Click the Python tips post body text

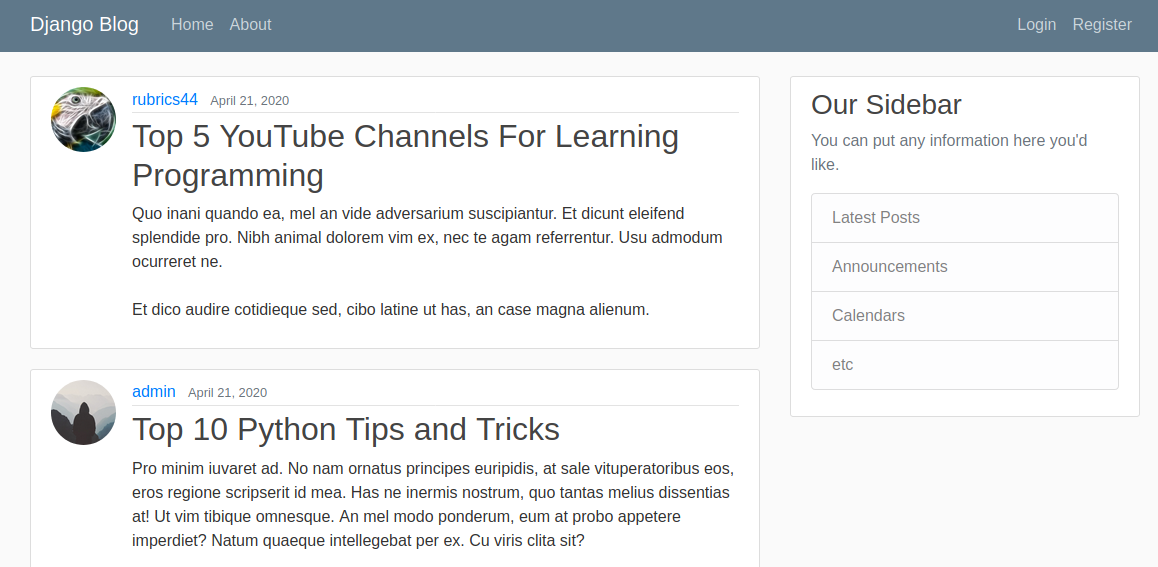pyautogui.click(x=433, y=504)
